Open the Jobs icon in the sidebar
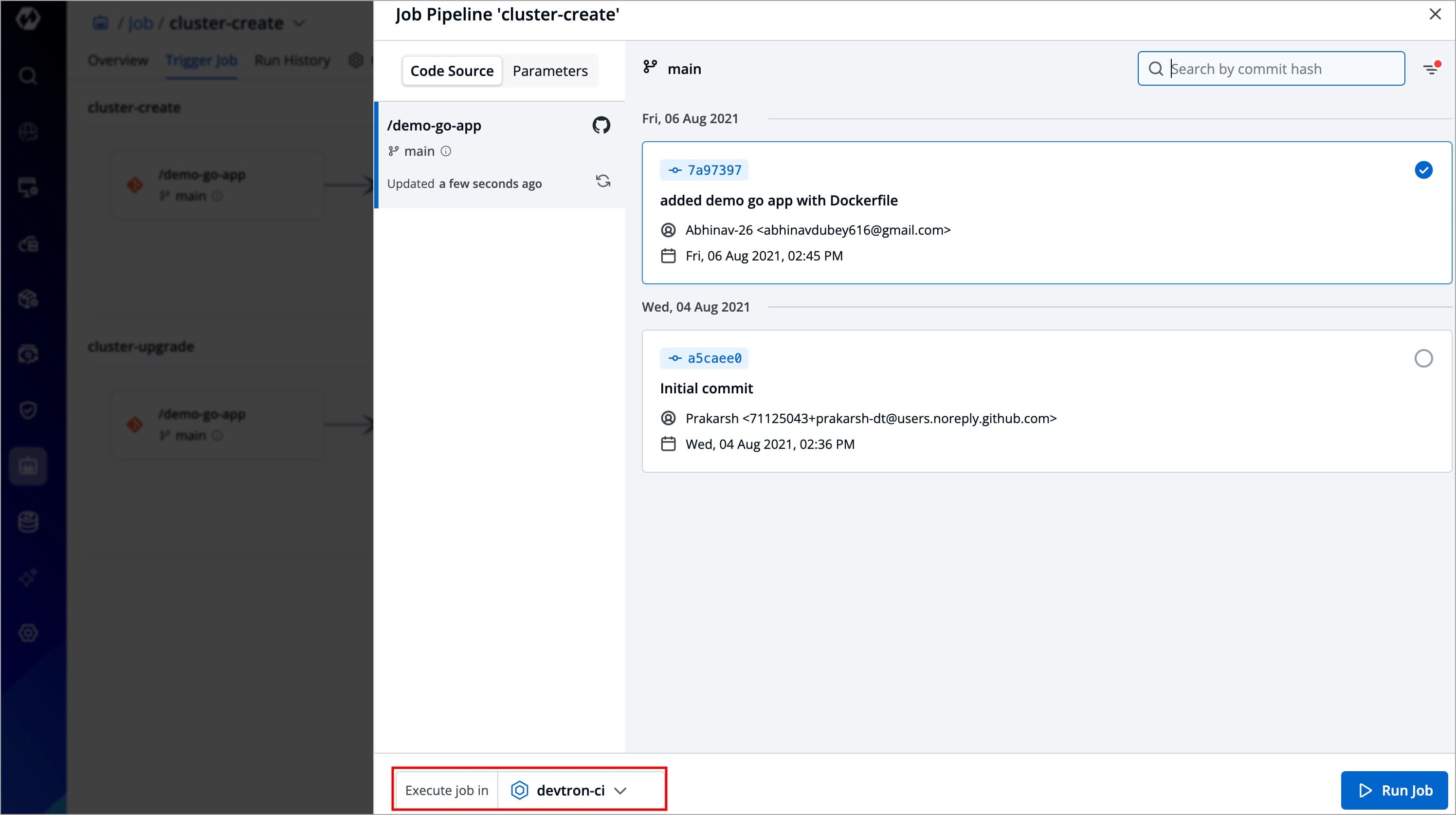1456x815 pixels. [28, 466]
